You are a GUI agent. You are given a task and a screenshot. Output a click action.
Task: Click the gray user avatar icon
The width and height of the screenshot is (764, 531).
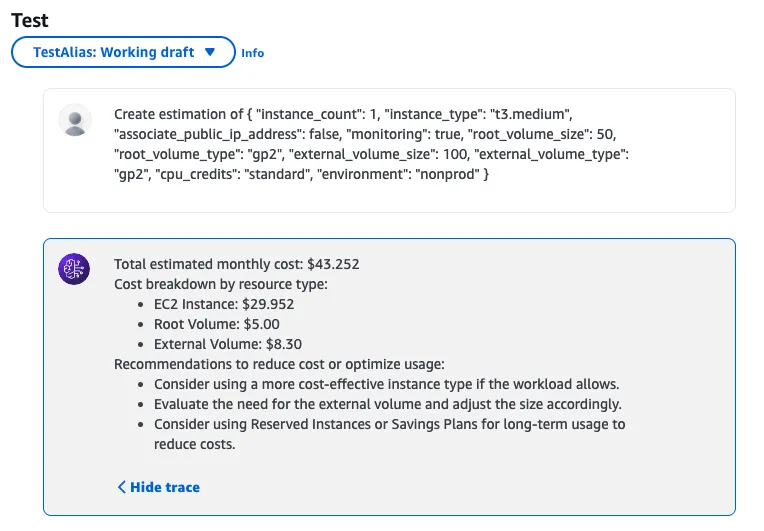pyautogui.click(x=75, y=120)
